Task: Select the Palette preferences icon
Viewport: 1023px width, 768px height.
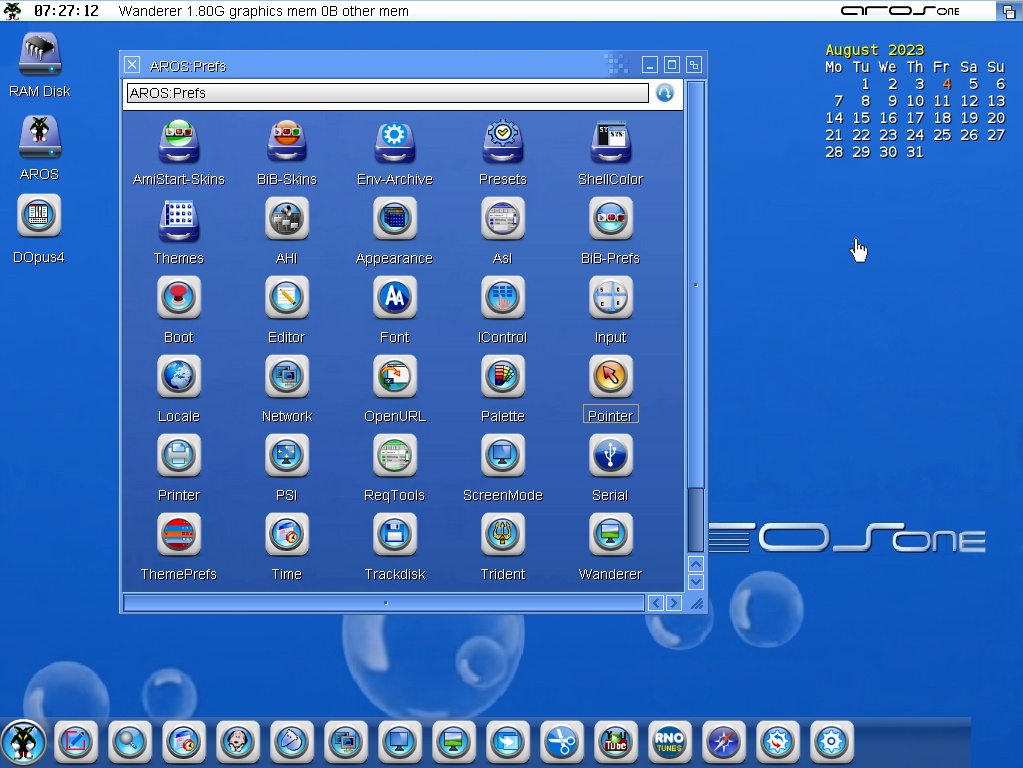Action: click(502, 376)
